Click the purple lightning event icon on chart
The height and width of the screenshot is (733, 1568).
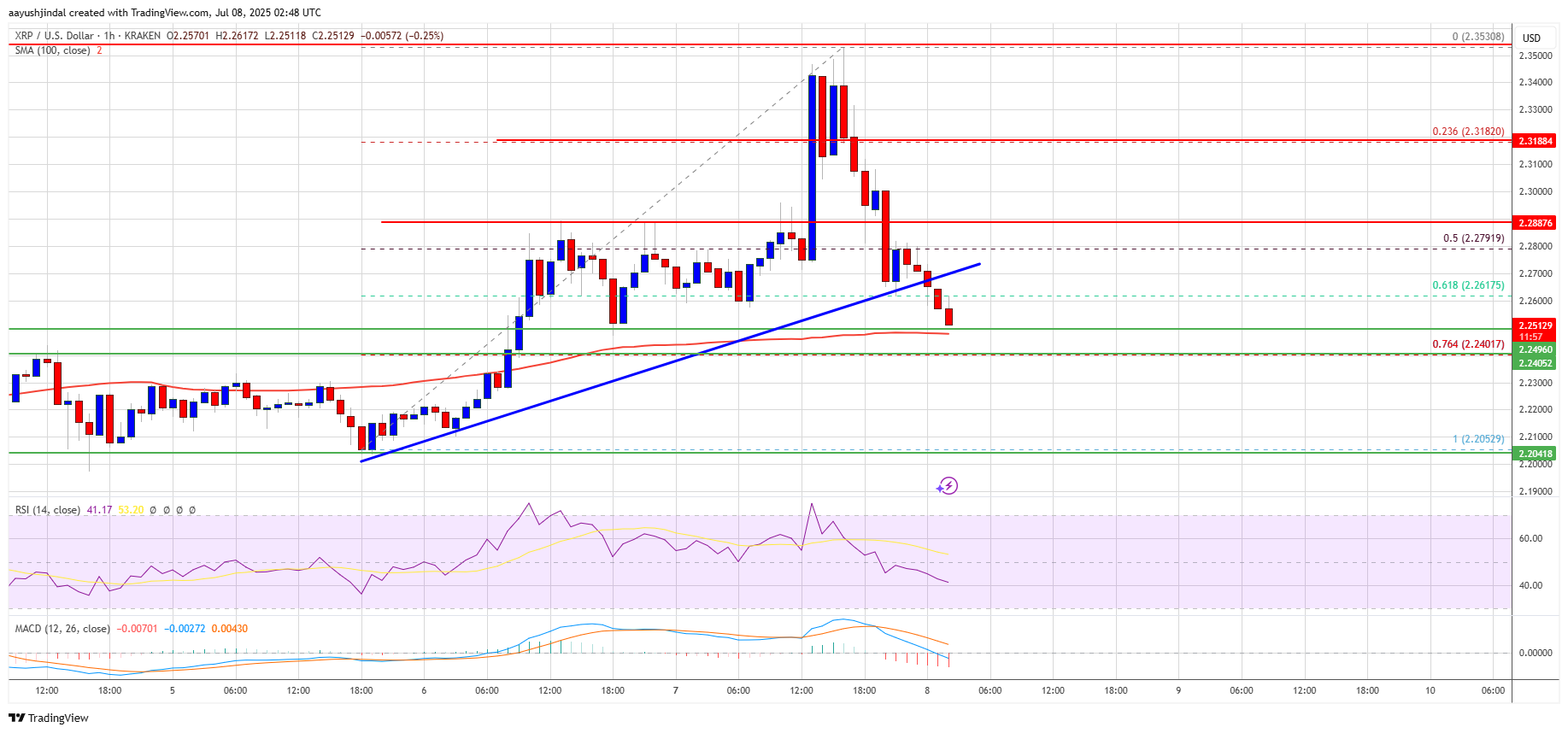[947, 486]
